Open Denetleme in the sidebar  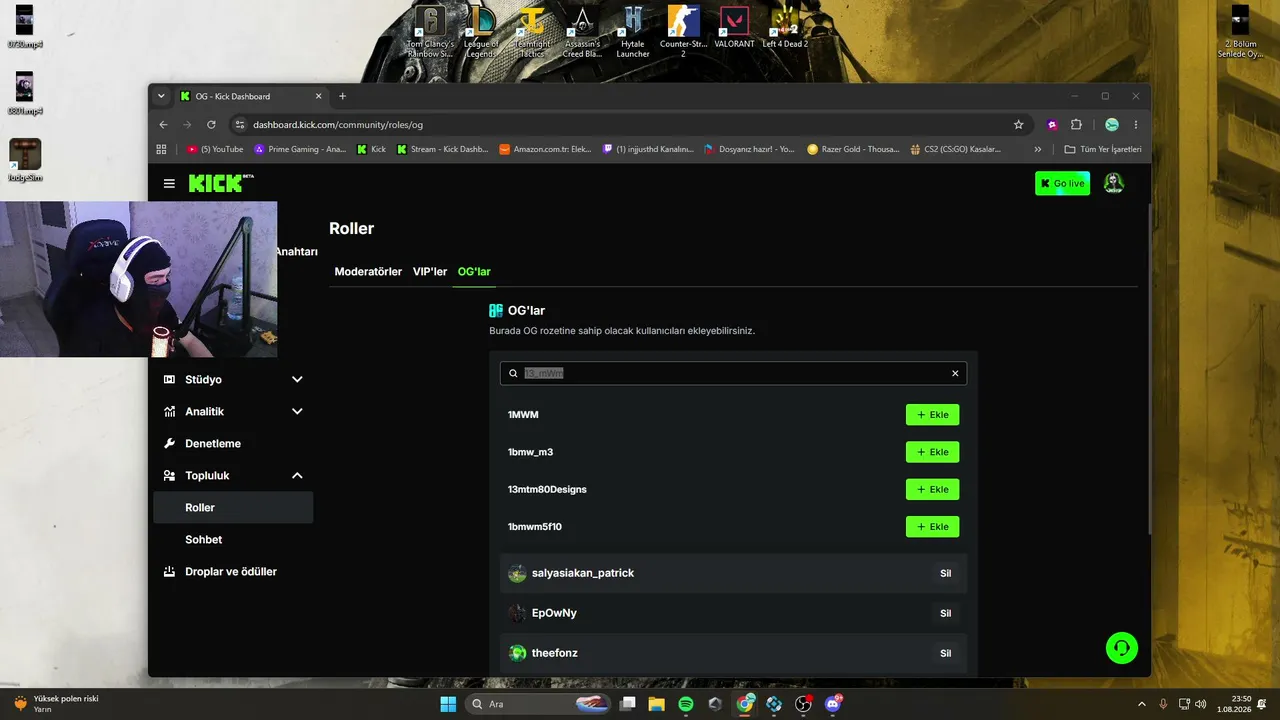coord(233,444)
